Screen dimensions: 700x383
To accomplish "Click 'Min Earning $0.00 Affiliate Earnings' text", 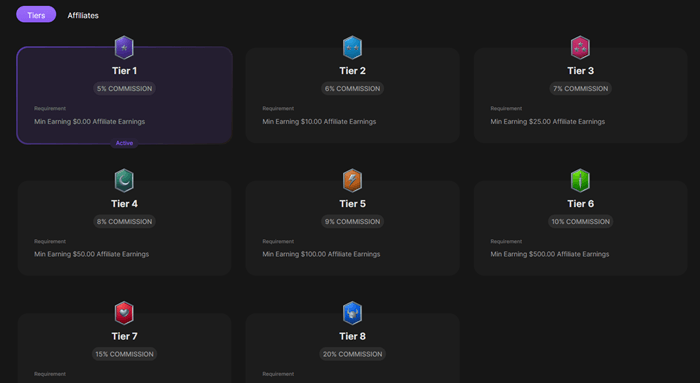I will click(x=89, y=121).
